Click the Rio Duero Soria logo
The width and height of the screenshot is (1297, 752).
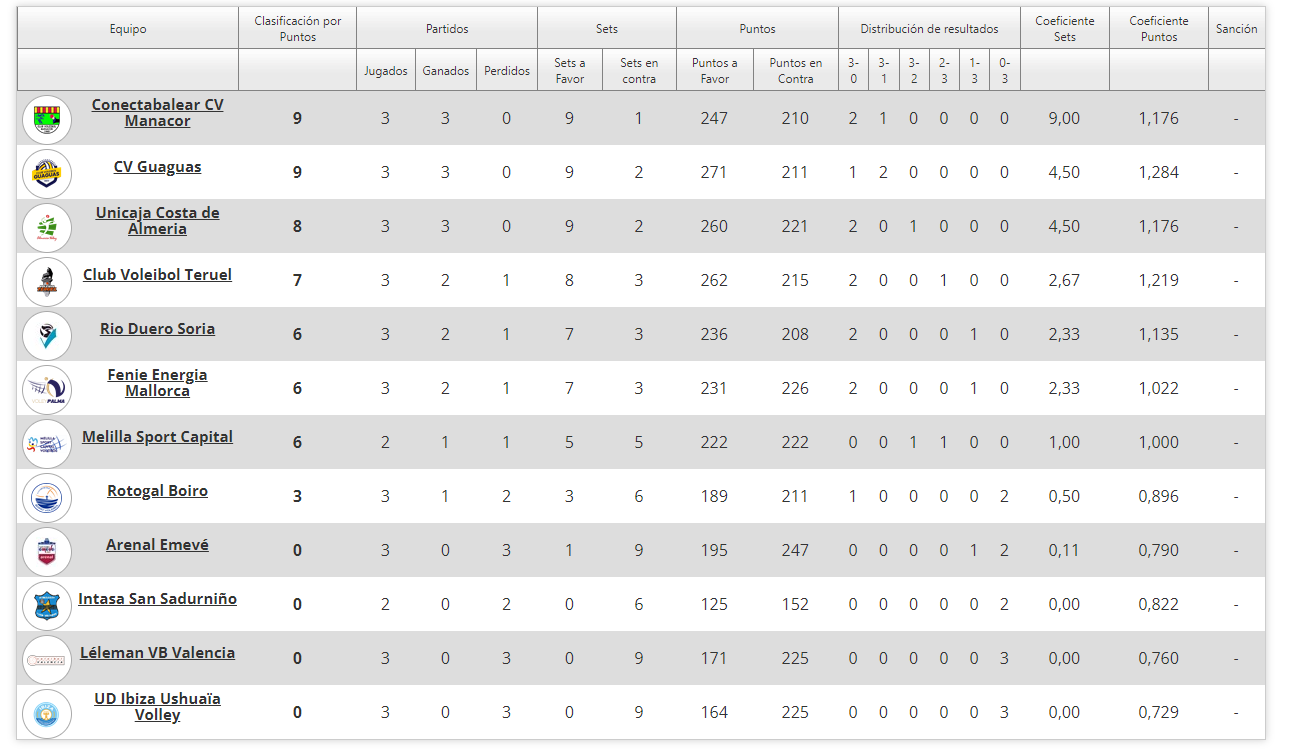pyautogui.click(x=47, y=336)
